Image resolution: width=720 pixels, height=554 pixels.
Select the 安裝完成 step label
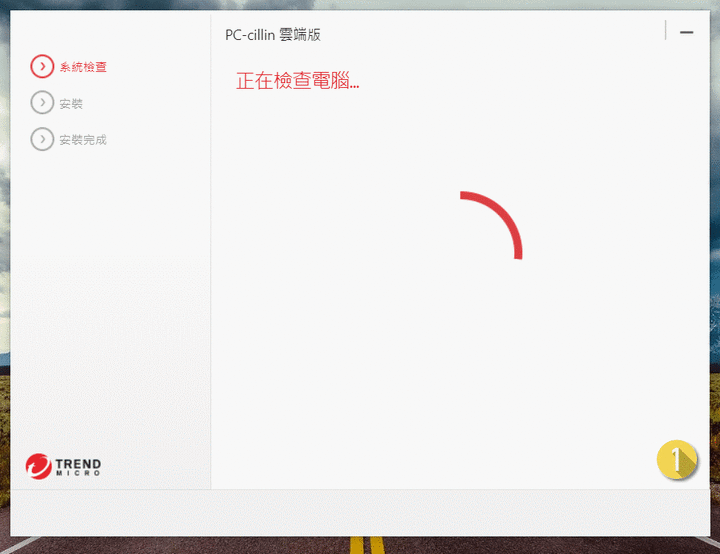[x=83, y=140]
